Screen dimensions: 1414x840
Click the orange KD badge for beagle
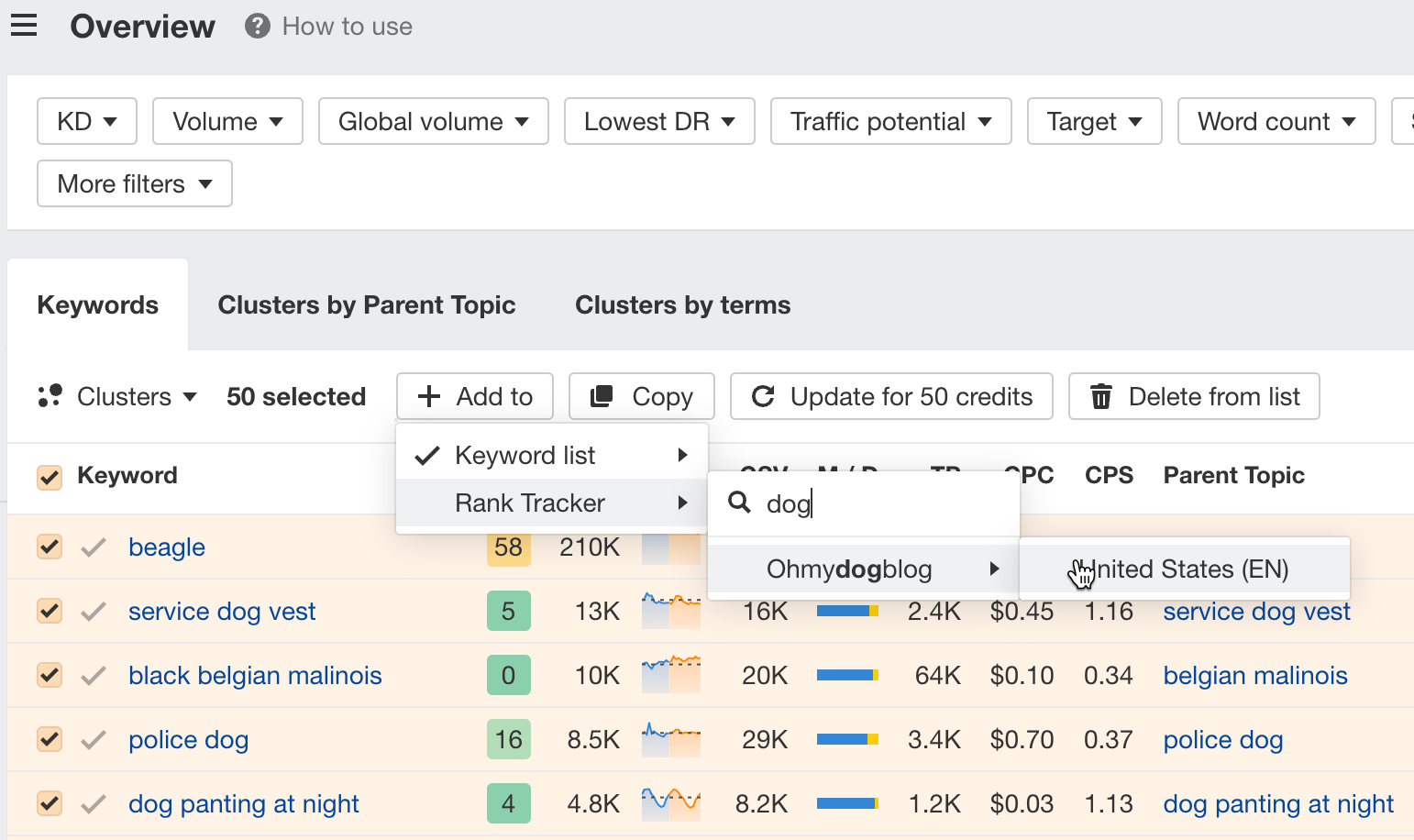coord(509,547)
